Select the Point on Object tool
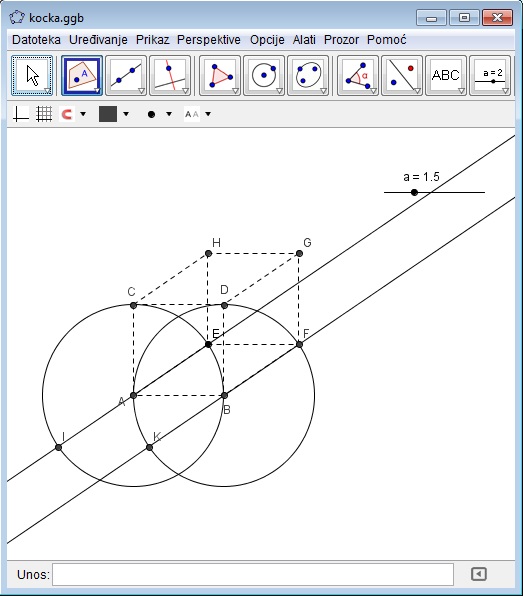This screenshot has height=596, width=523. [x=82, y=75]
